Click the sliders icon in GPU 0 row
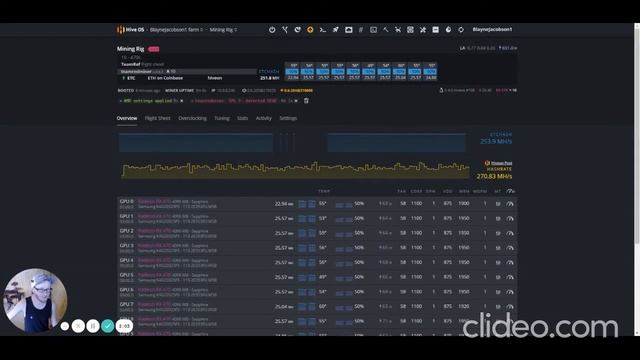The image size is (640, 360). tap(498, 204)
